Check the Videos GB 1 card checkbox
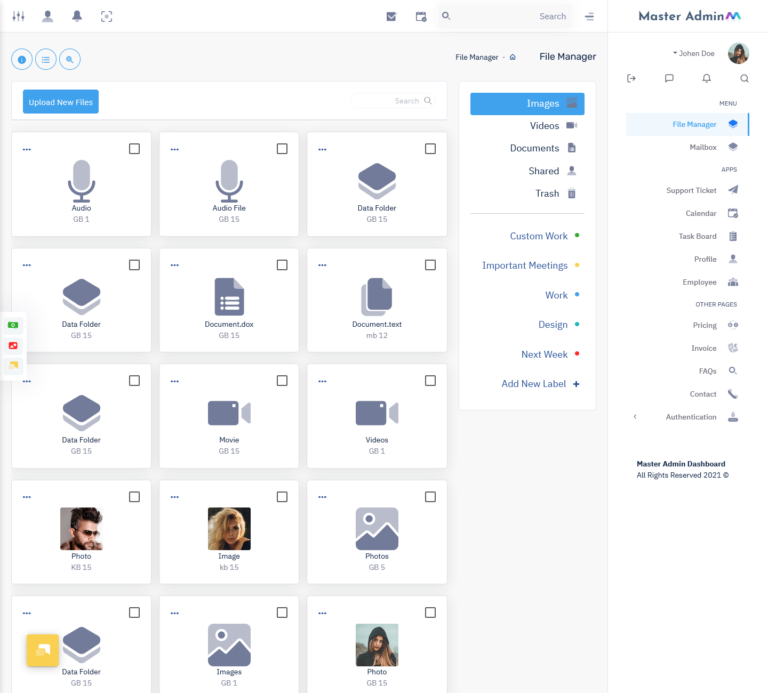The image size is (768, 693). point(430,381)
